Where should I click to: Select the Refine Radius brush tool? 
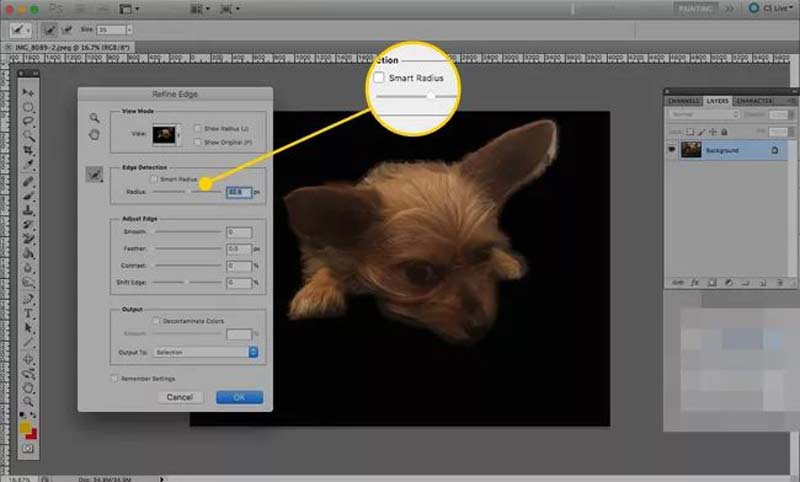(x=94, y=174)
